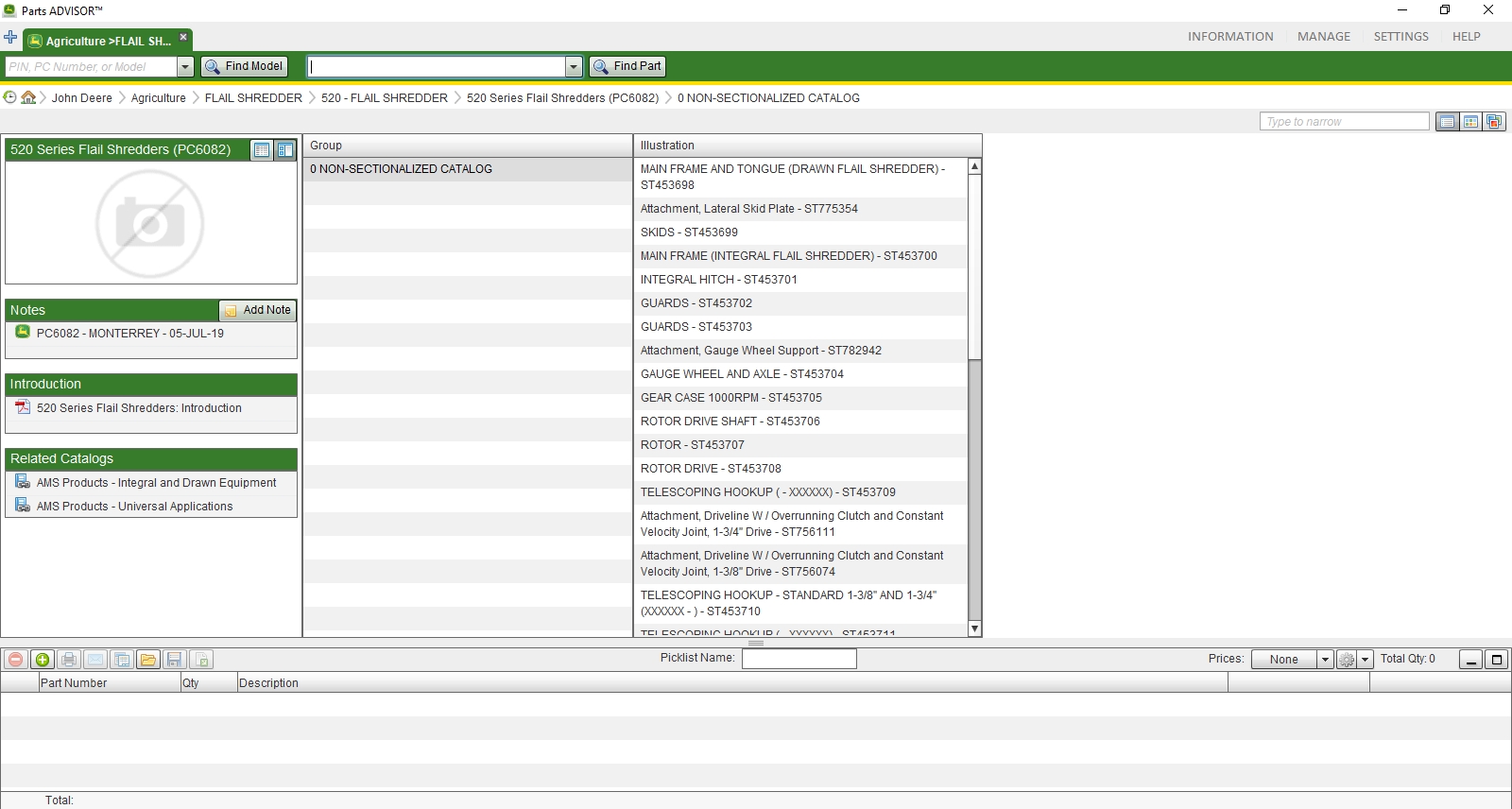
Task: Click the breadcrumb history clock icon
Action: 10,97
